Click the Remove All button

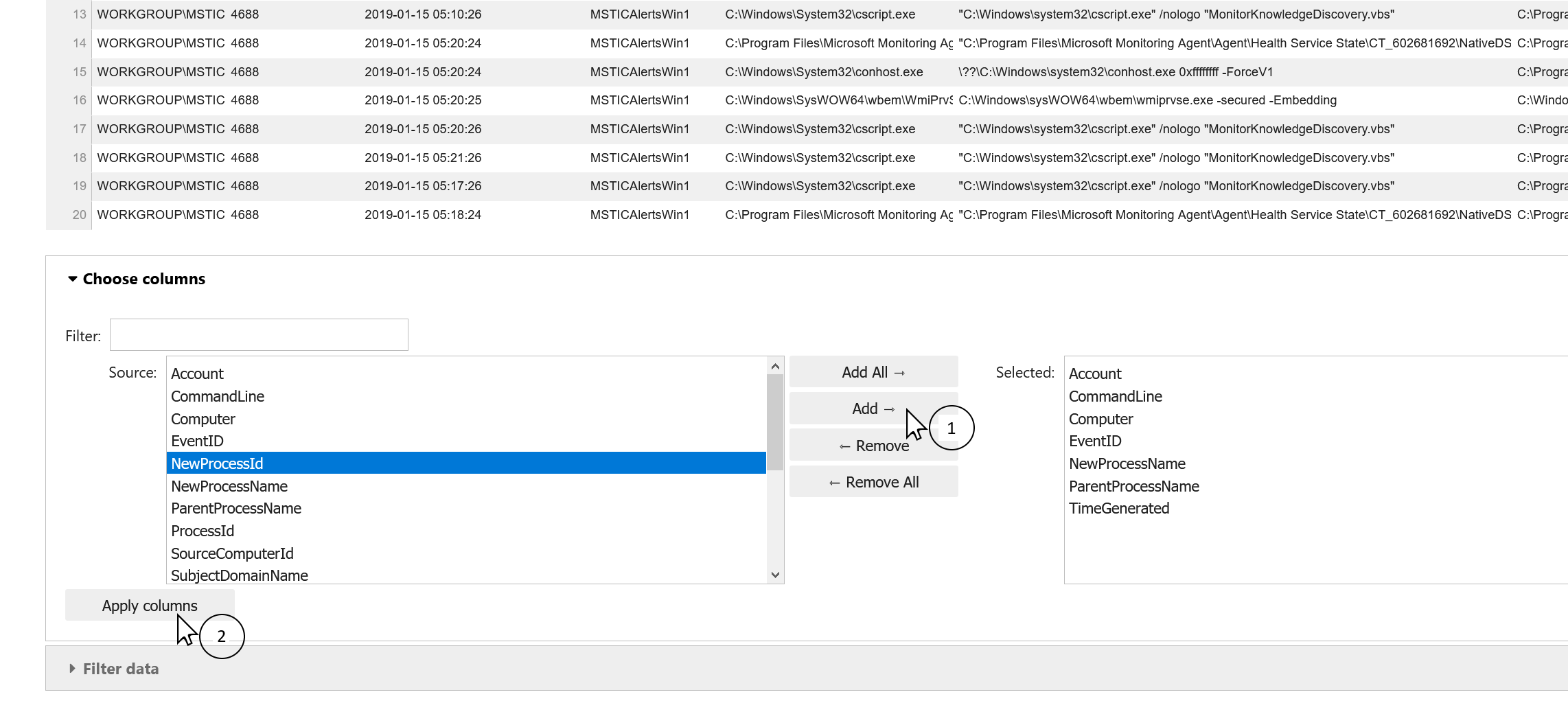pyautogui.click(x=873, y=482)
